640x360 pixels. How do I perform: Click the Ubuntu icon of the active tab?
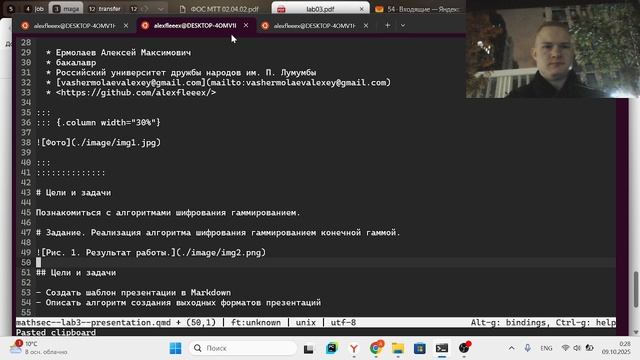point(145,25)
